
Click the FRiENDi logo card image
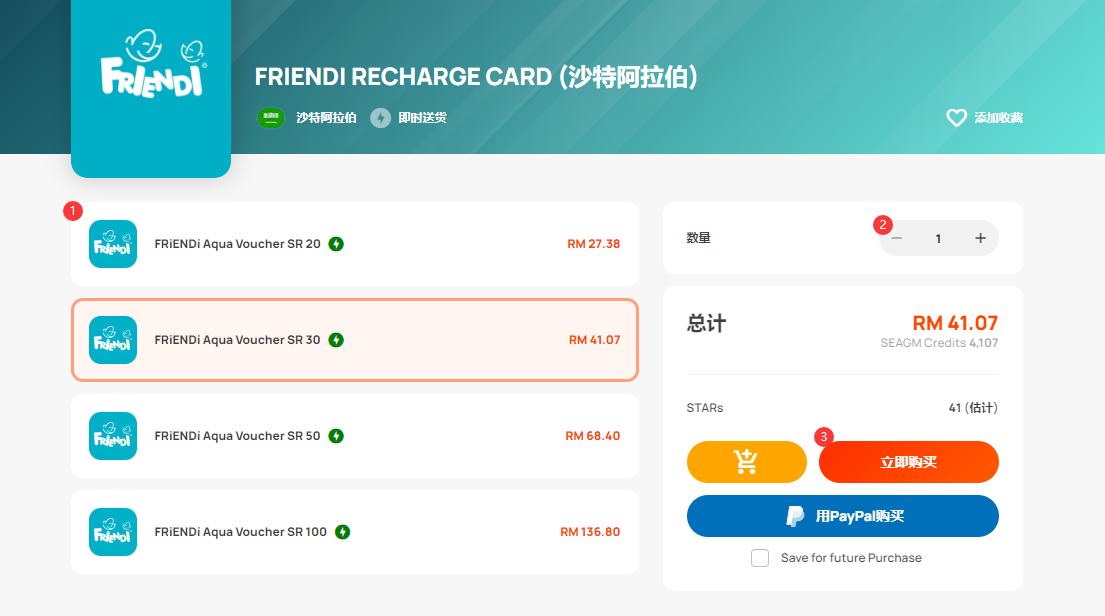151,86
